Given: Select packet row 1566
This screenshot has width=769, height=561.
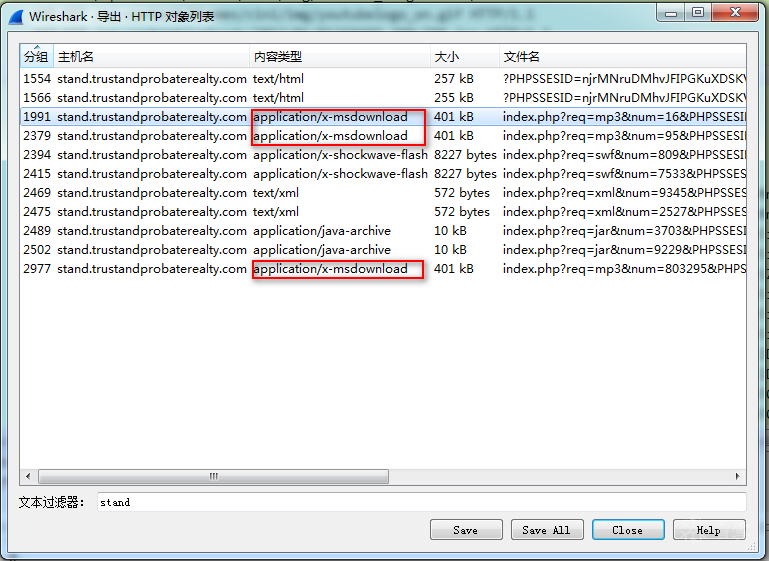Looking at the screenshot, I should [x=383, y=98].
